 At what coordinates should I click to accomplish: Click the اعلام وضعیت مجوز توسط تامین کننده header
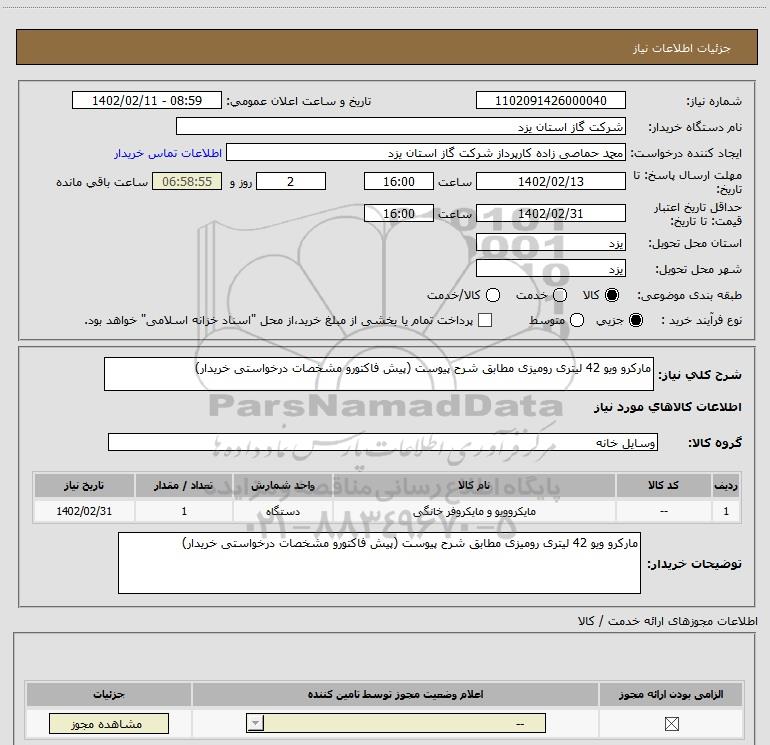pos(395,694)
